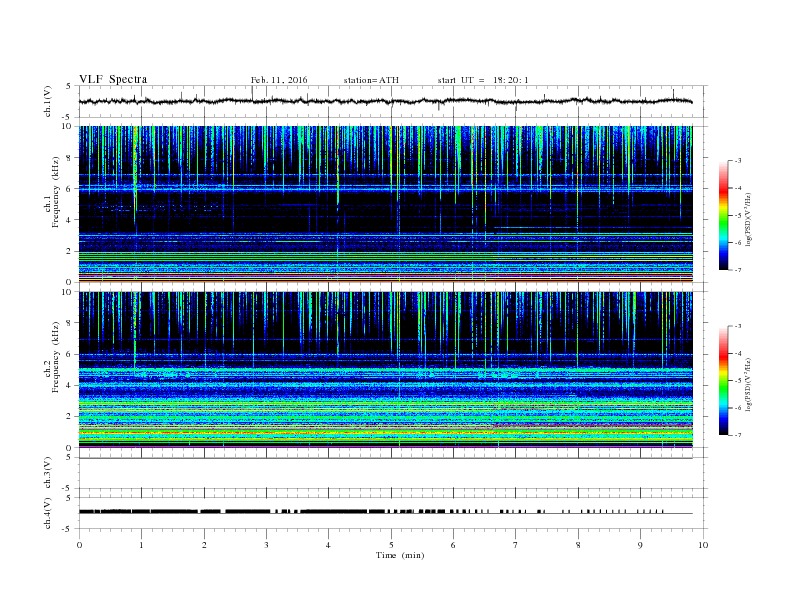The image size is (792, 612).
Task: Click the "ch.3(V)" axis label
Action: tap(48, 472)
